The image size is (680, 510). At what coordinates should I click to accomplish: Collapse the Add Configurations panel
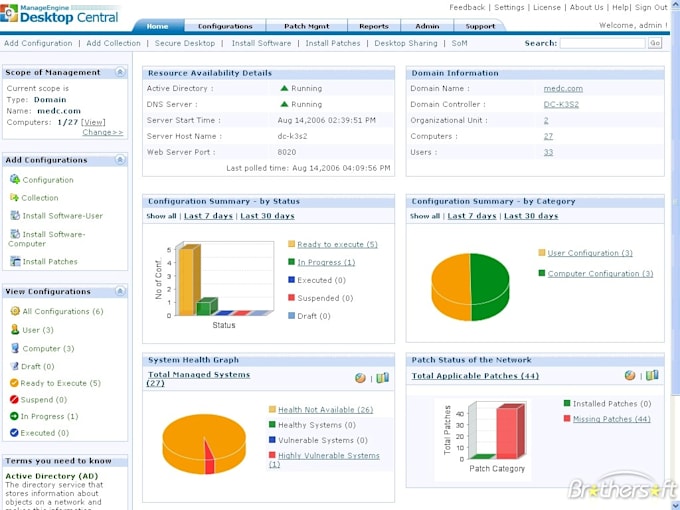pyautogui.click(x=120, y=160)
